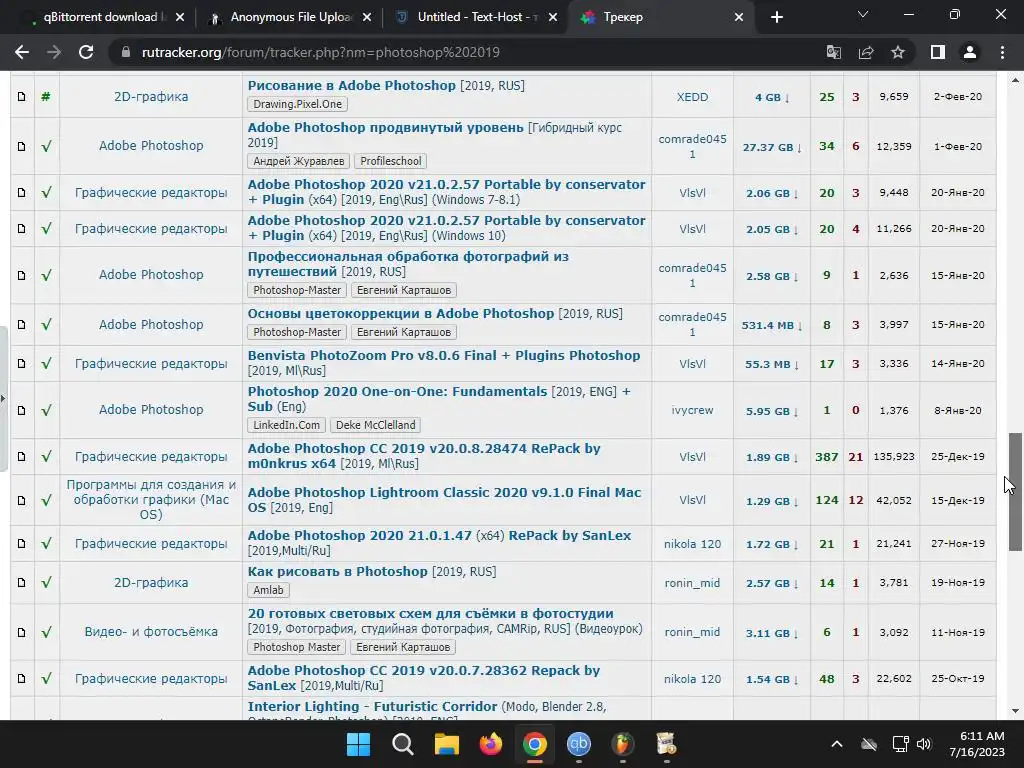Click post icon in Benvista PhotoZoom row
Image resolution: width=1024 pixels, height=768 pixels.
[x=22, y=364]
